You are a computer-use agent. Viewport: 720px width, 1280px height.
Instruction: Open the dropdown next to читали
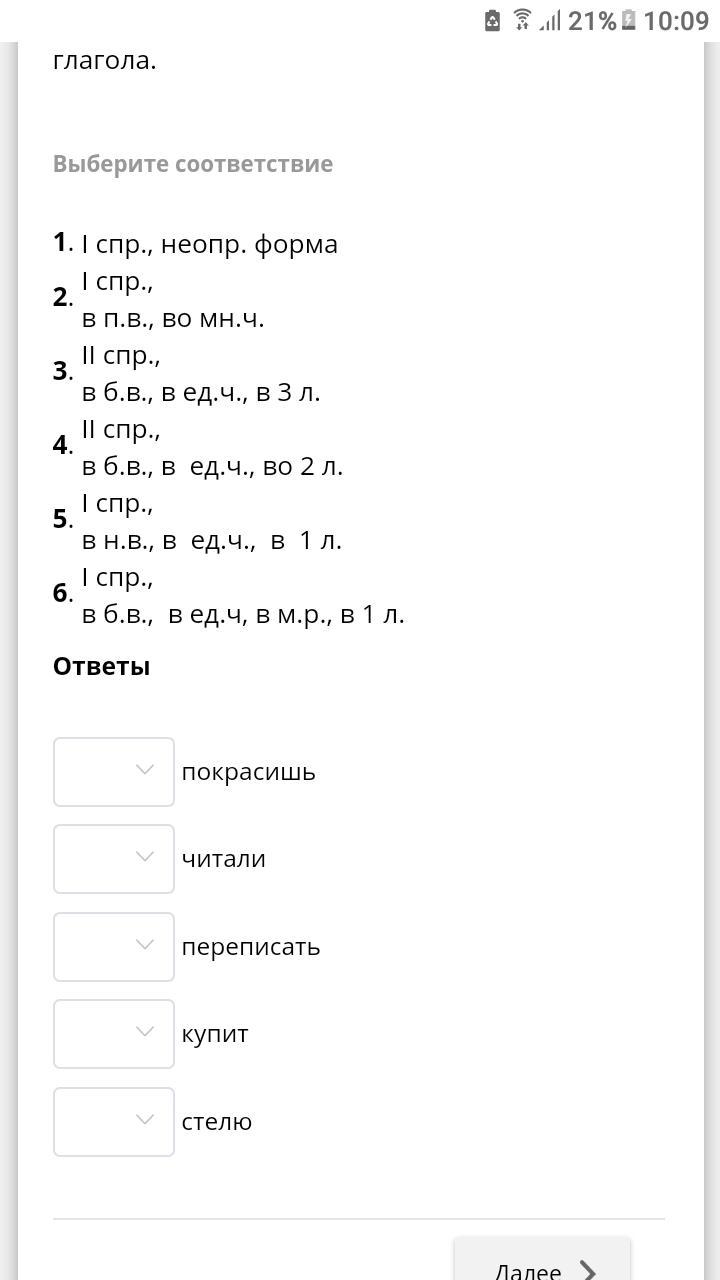[x=114, y=858]
